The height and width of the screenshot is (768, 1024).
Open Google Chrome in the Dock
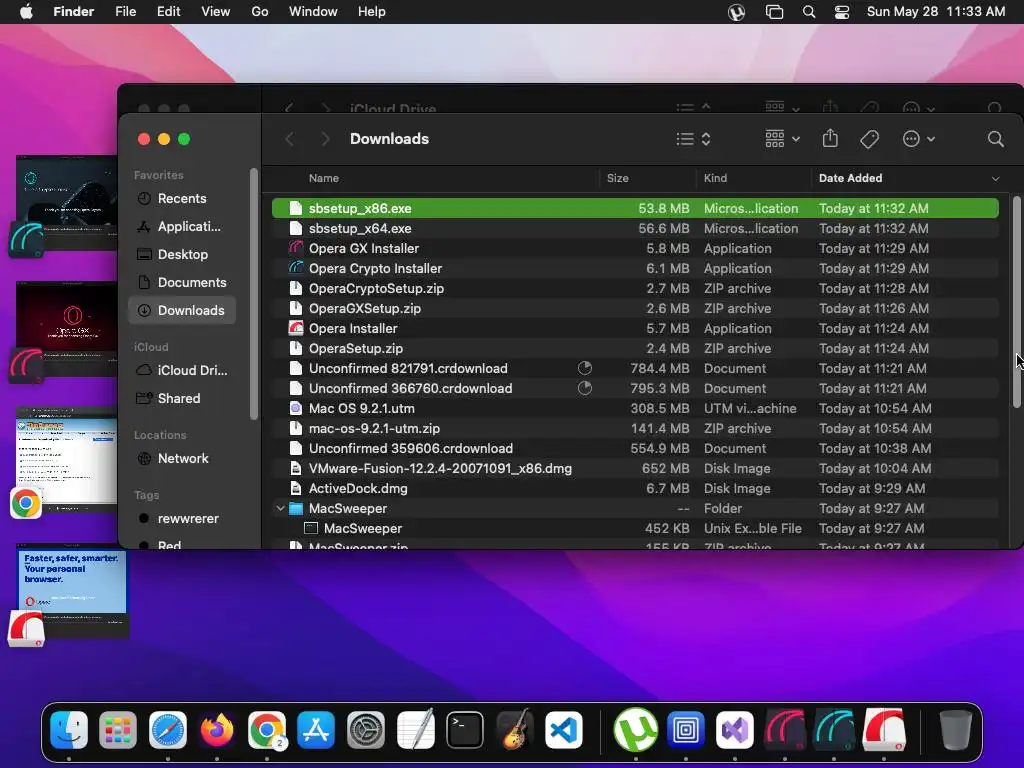[x=266, y=729]
